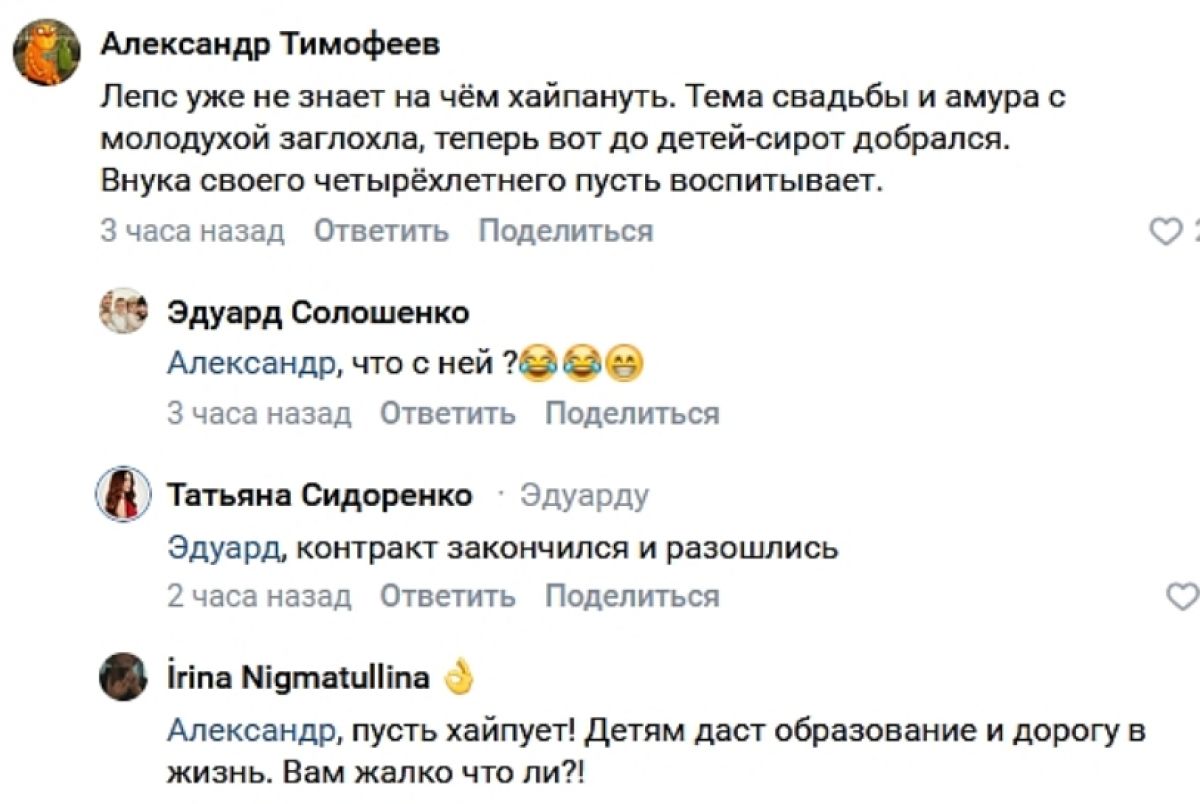Open Эдуард Солошенко's profile name link
1200x804 pixels.
[318, 313]
